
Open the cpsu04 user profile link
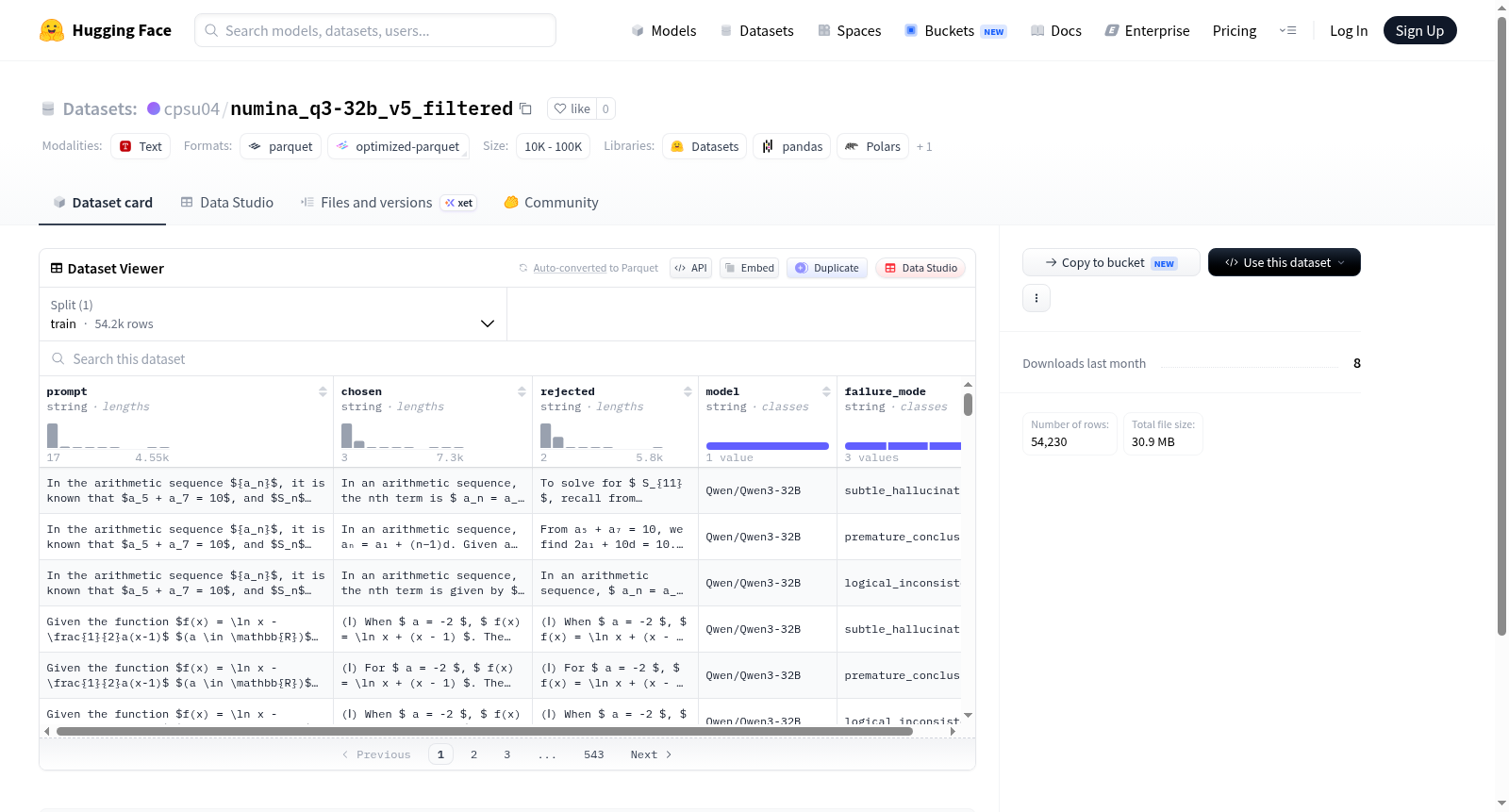tap(191, 108)
